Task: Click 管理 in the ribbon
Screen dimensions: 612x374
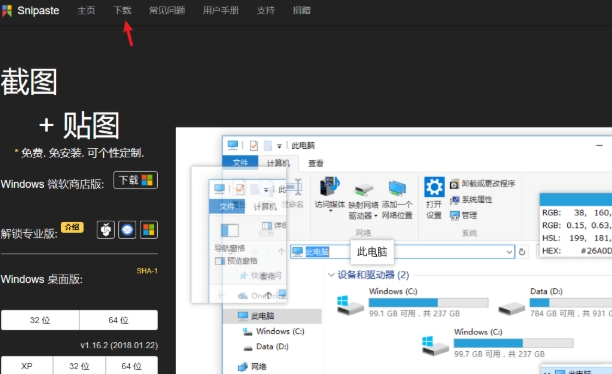Action: [463, 215]
